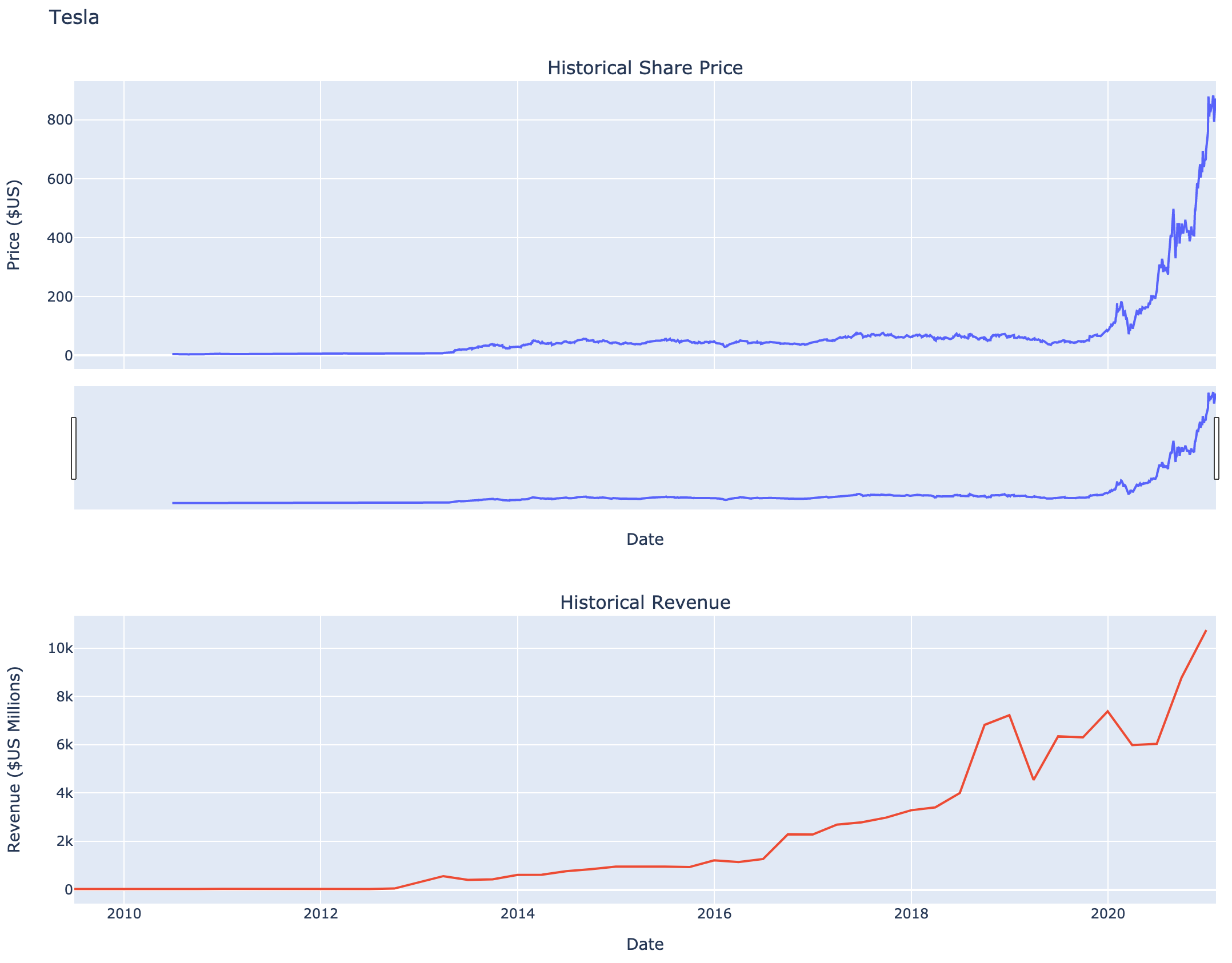Click the 'Date' label under the revenue chart

pyautogui.click(x=645, y=944)
